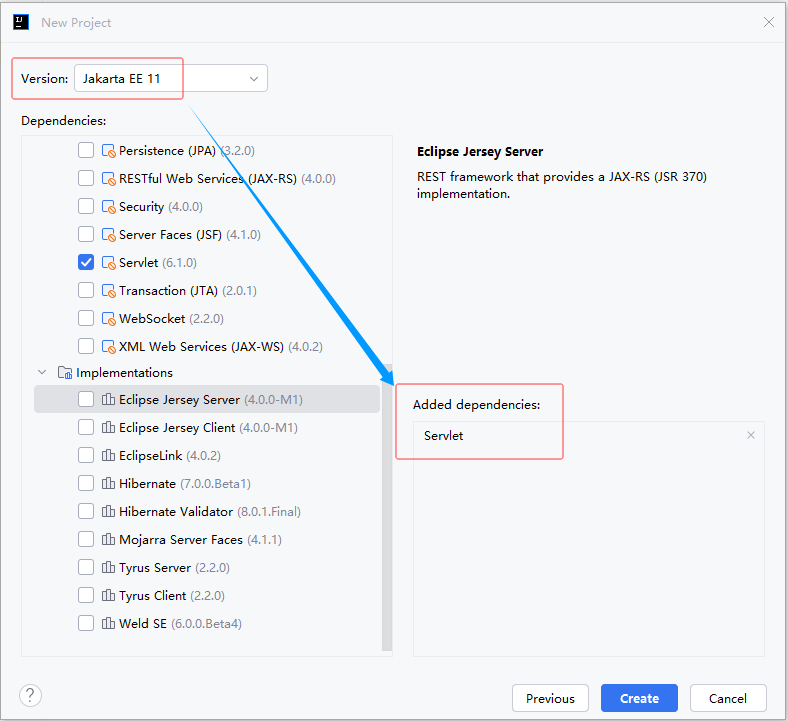This screenshot has height=721, width=788.
Task: Click the Implementations folder icon
Action: click(65, 372)
